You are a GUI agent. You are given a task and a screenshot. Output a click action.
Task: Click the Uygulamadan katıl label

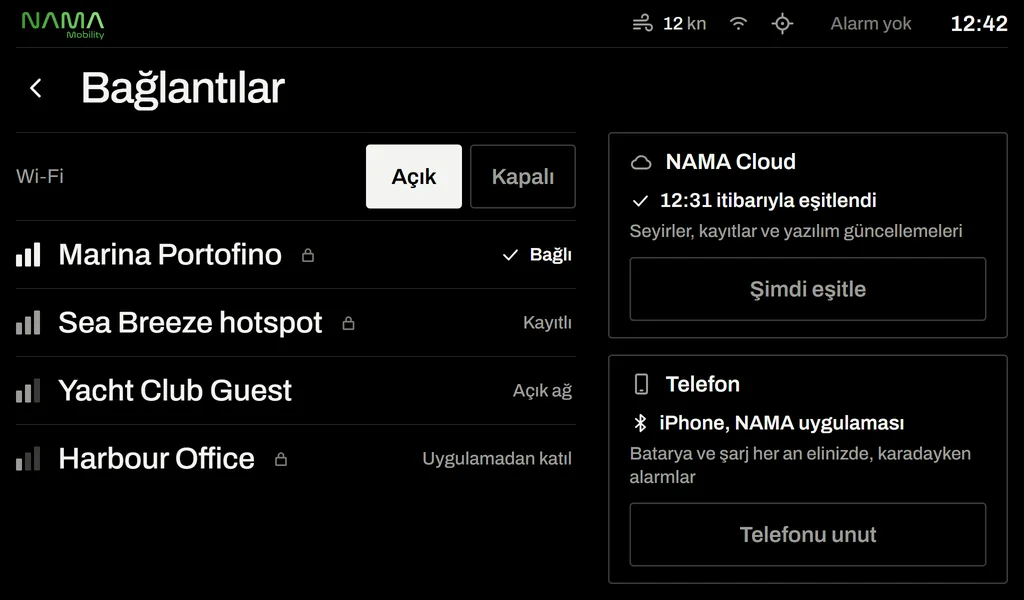(x=497, y=459)
